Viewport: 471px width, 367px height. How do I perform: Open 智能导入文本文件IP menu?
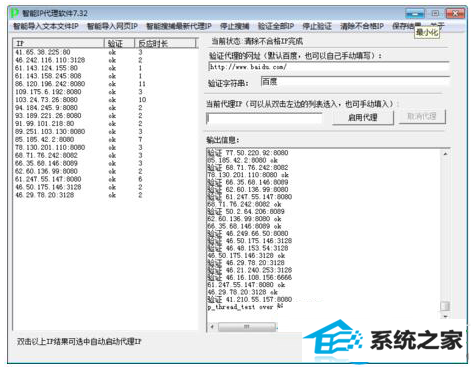(46, 26)
